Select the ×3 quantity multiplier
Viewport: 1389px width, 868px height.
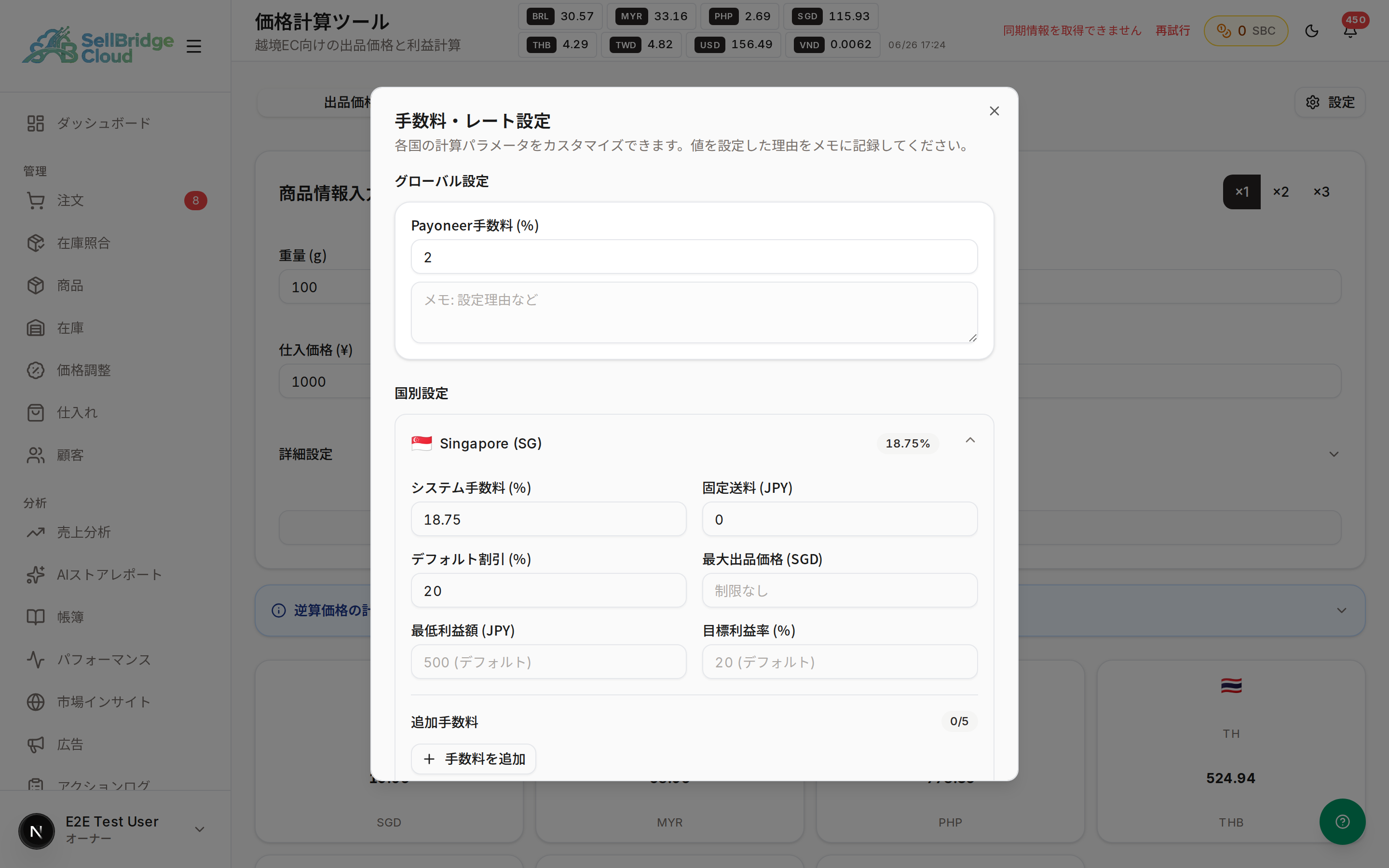click(x=1321, y=192)
